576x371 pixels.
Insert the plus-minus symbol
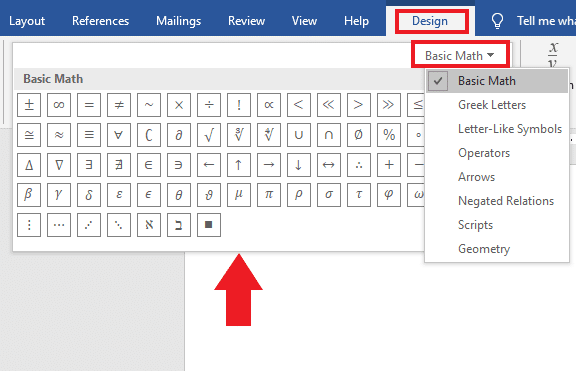tap(29, 105)
